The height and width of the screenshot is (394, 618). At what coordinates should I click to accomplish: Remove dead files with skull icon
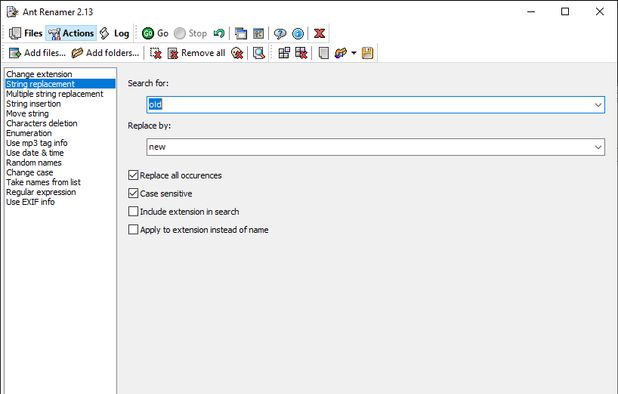pos(237,53)
